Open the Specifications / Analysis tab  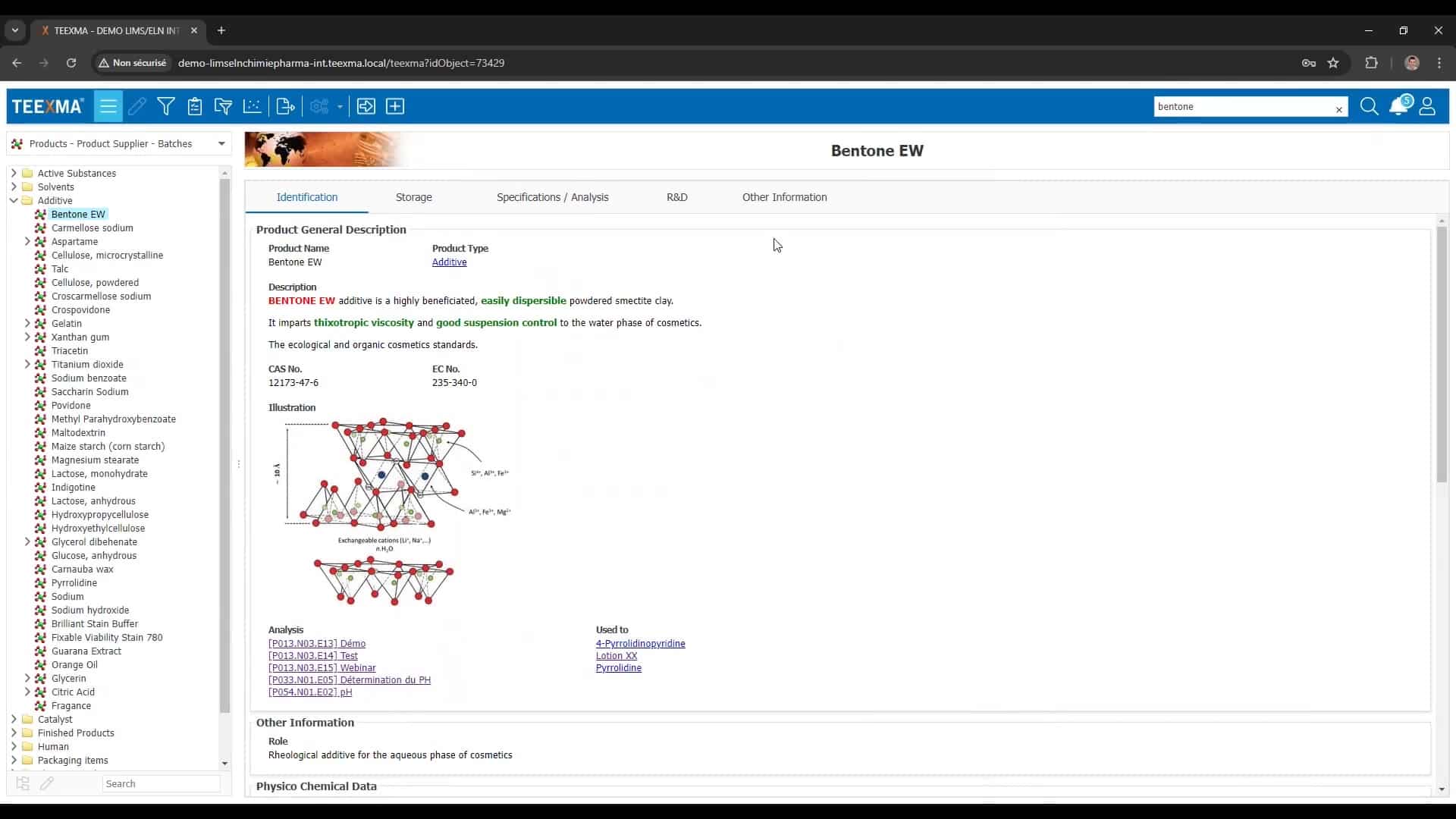point(552,197)
